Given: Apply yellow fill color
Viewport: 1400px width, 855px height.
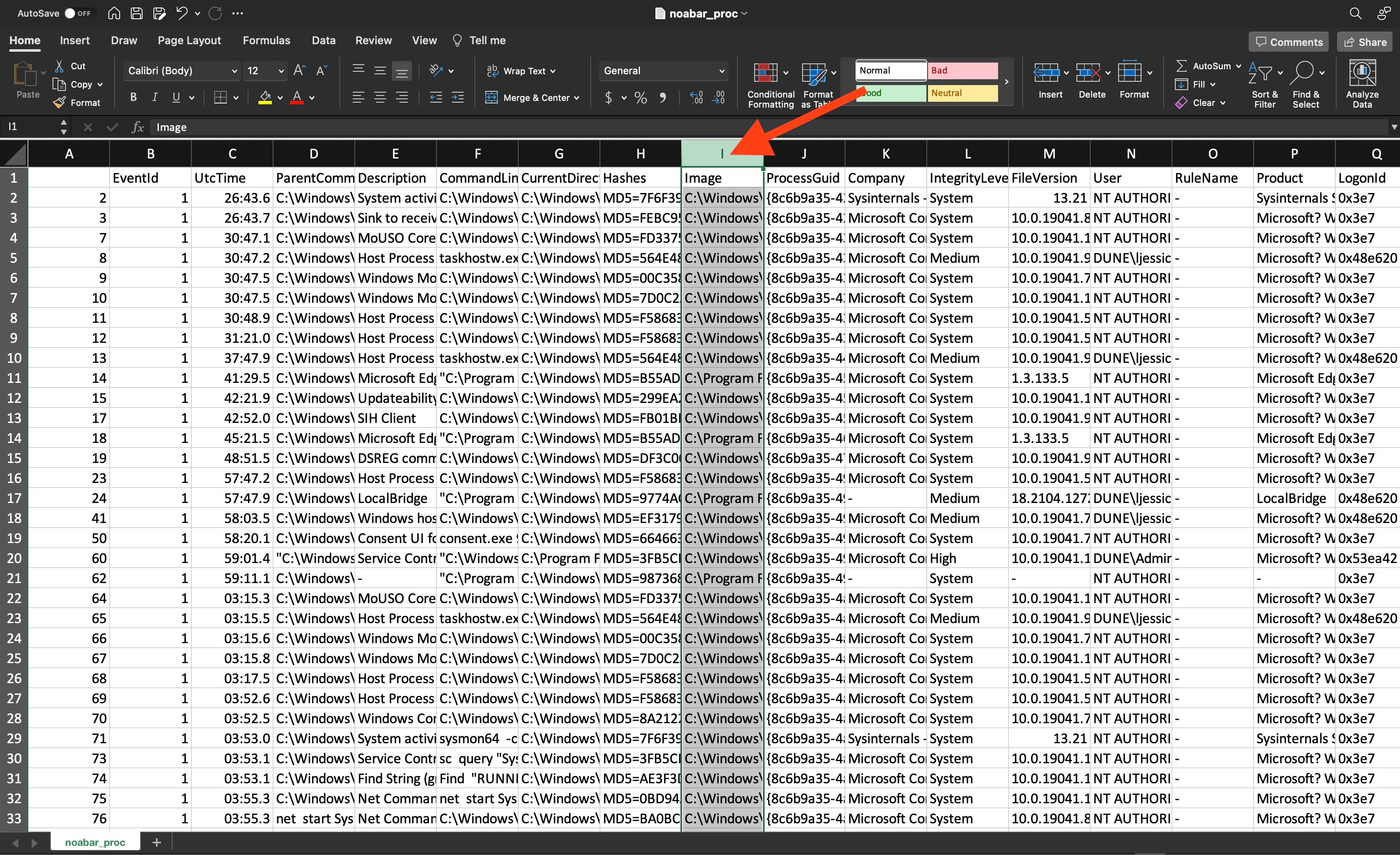Looking at the screenshot, I should point(265,98).
